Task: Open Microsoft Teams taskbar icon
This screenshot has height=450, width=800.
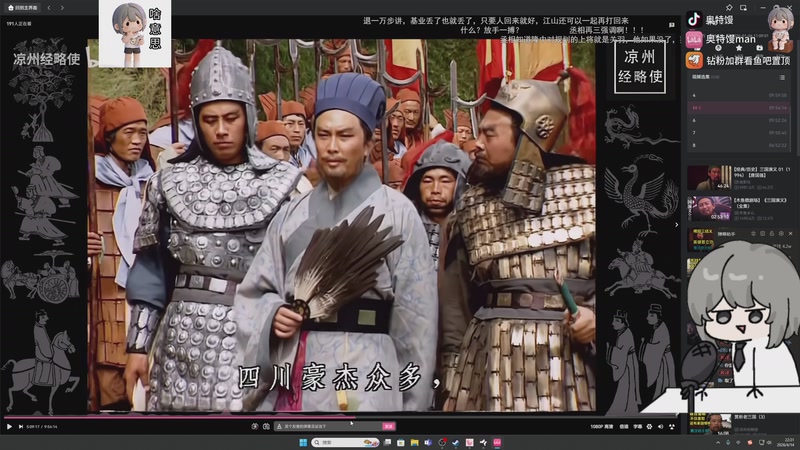Action: tap(428, 442)
